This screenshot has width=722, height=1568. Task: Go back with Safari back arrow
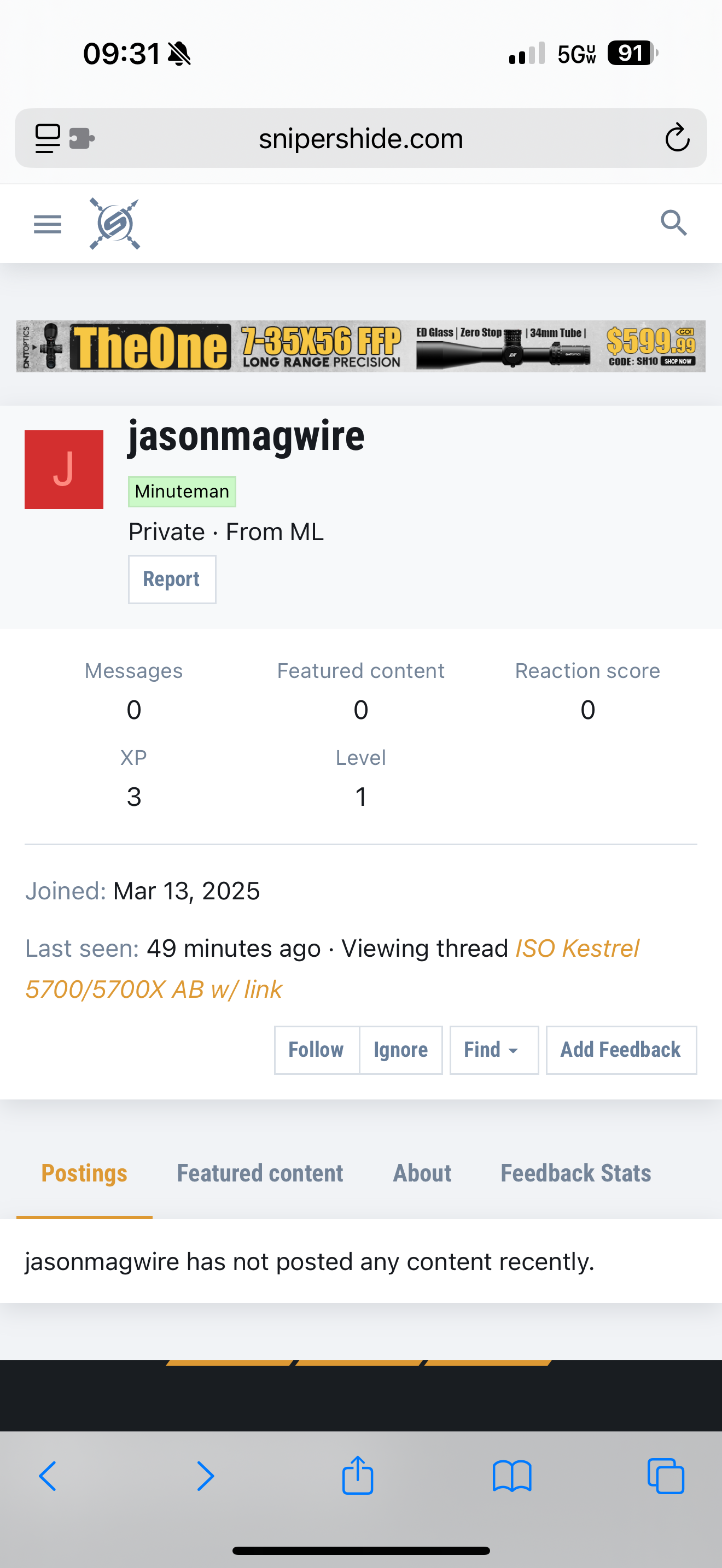click(x=48, y=1476)
